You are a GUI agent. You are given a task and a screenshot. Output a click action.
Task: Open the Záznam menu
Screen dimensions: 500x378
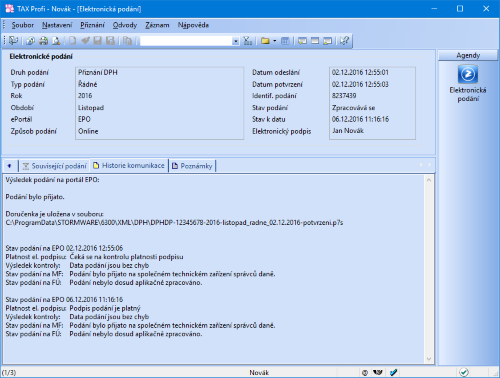click(157, 25)
